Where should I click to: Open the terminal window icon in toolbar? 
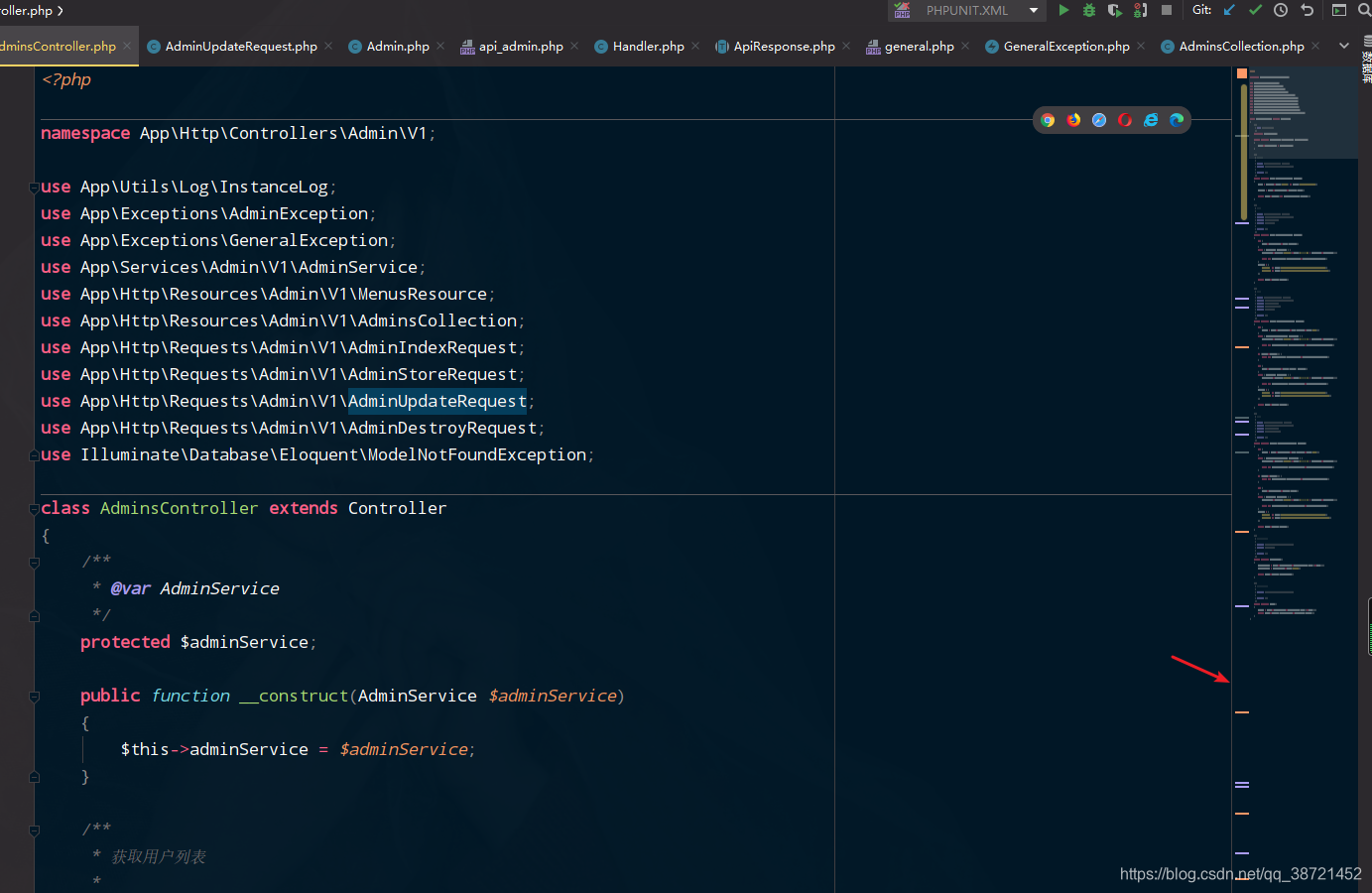click(x=1339, y=10)
